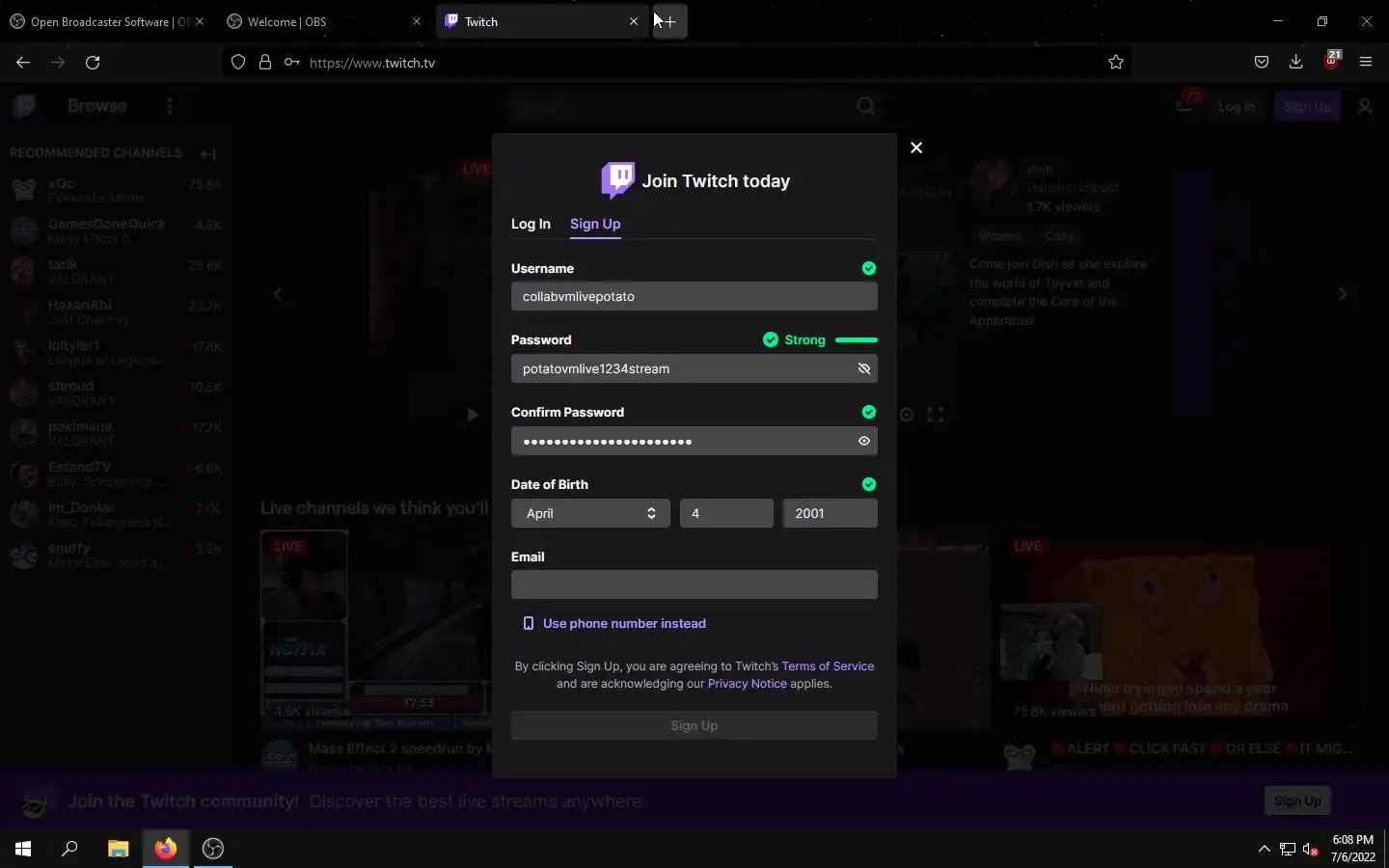Viewport: 1389px width, 868px height.
Task: Click the address bar URL
Action: coord(372,63)
